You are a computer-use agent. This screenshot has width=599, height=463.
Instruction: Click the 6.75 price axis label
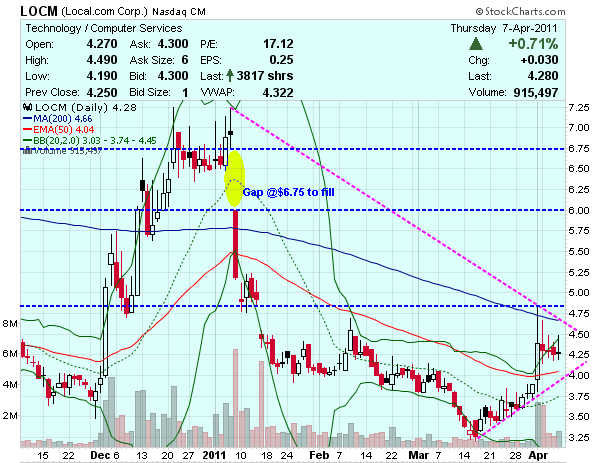coord(579,149)
